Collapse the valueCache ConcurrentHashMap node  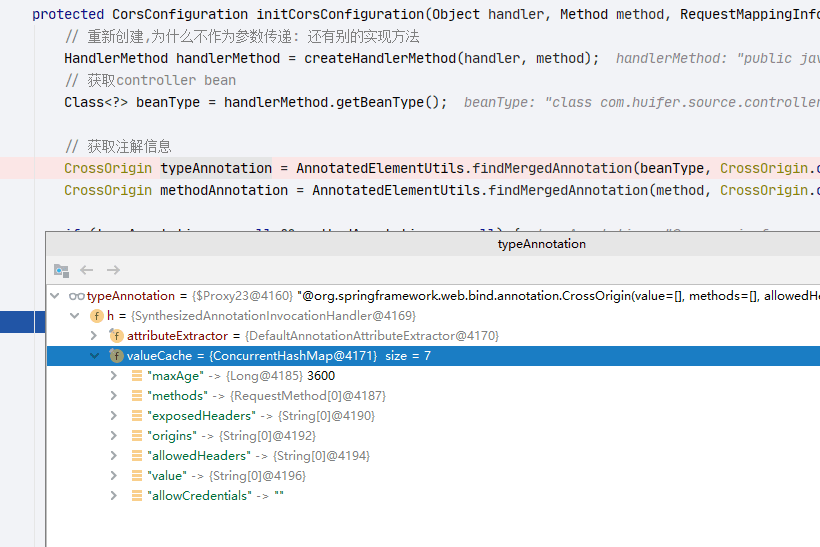tap(95, 356)
